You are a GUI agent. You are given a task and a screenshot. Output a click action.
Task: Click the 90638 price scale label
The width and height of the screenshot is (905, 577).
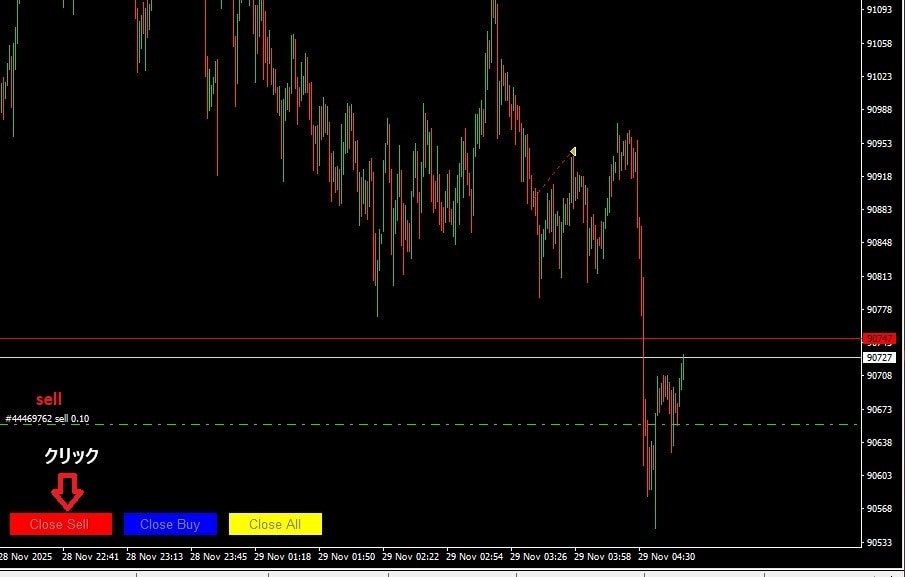[x=880, y=443]
